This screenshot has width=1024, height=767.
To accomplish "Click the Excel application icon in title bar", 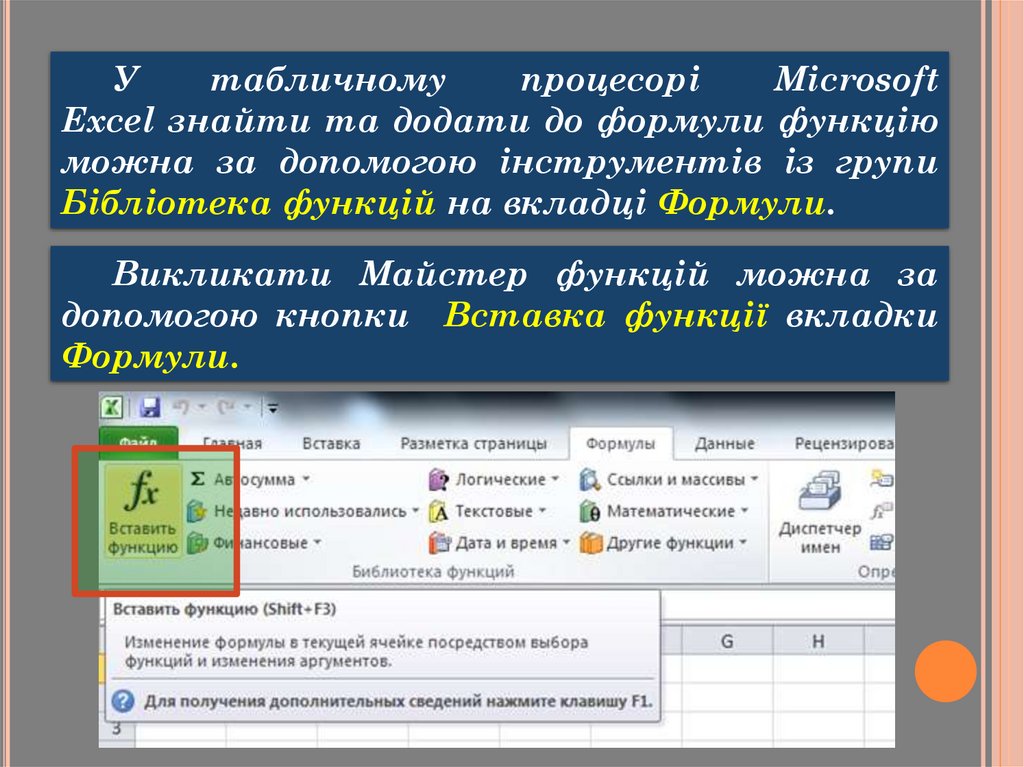I will point(112,407).
